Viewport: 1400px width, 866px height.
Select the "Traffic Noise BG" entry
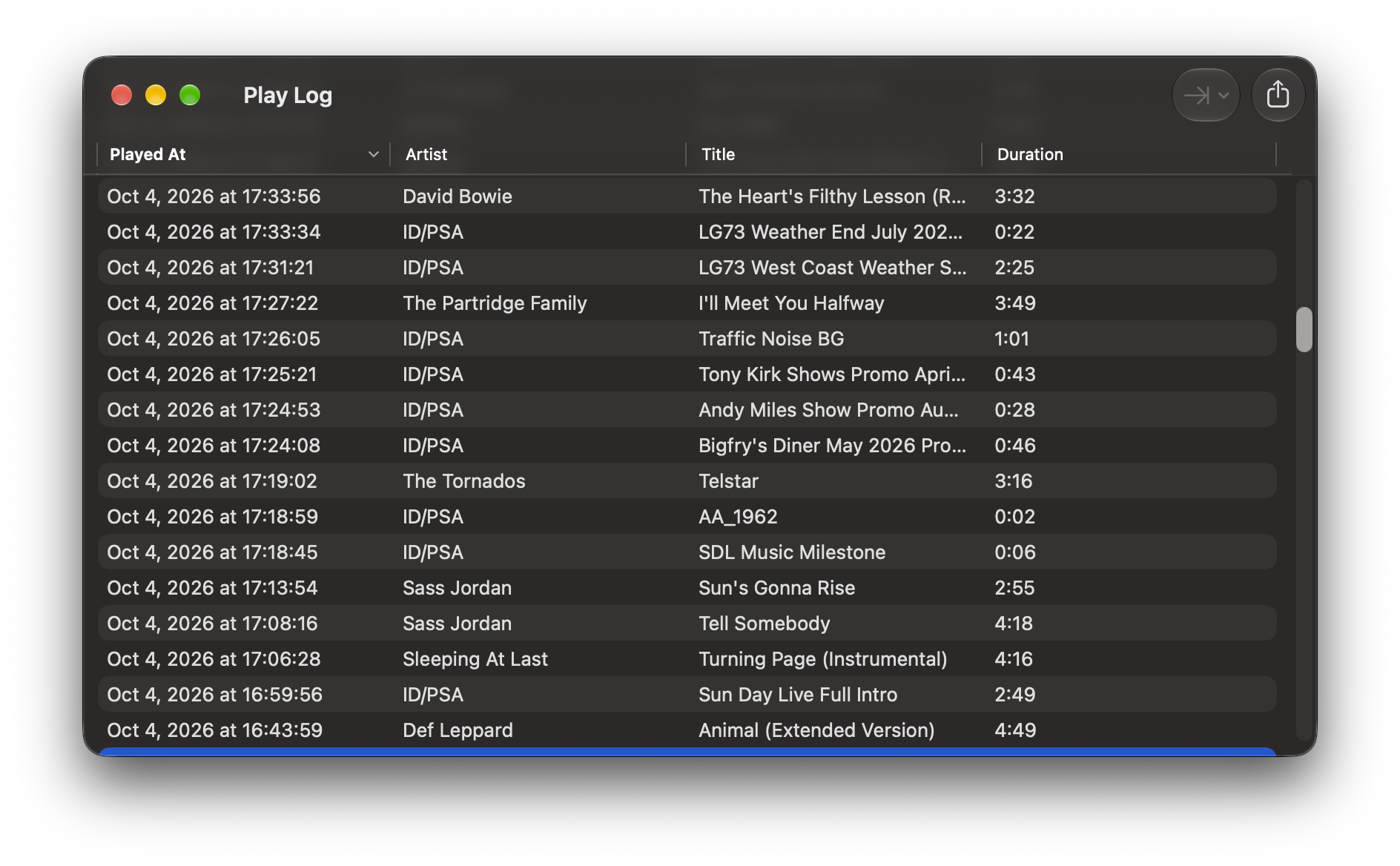(x=687, y=339)
